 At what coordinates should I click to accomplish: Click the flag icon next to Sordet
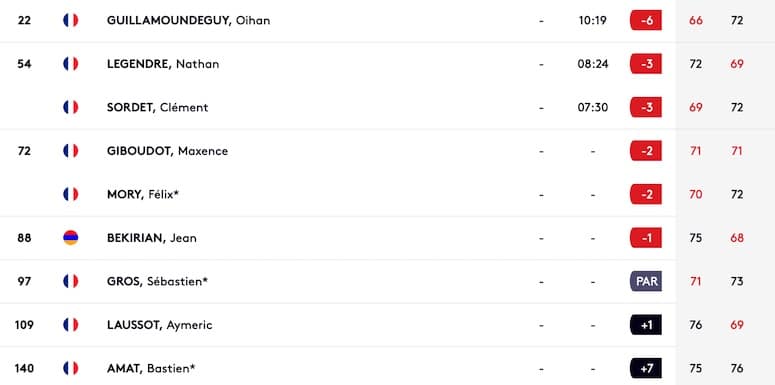point(71,107)
